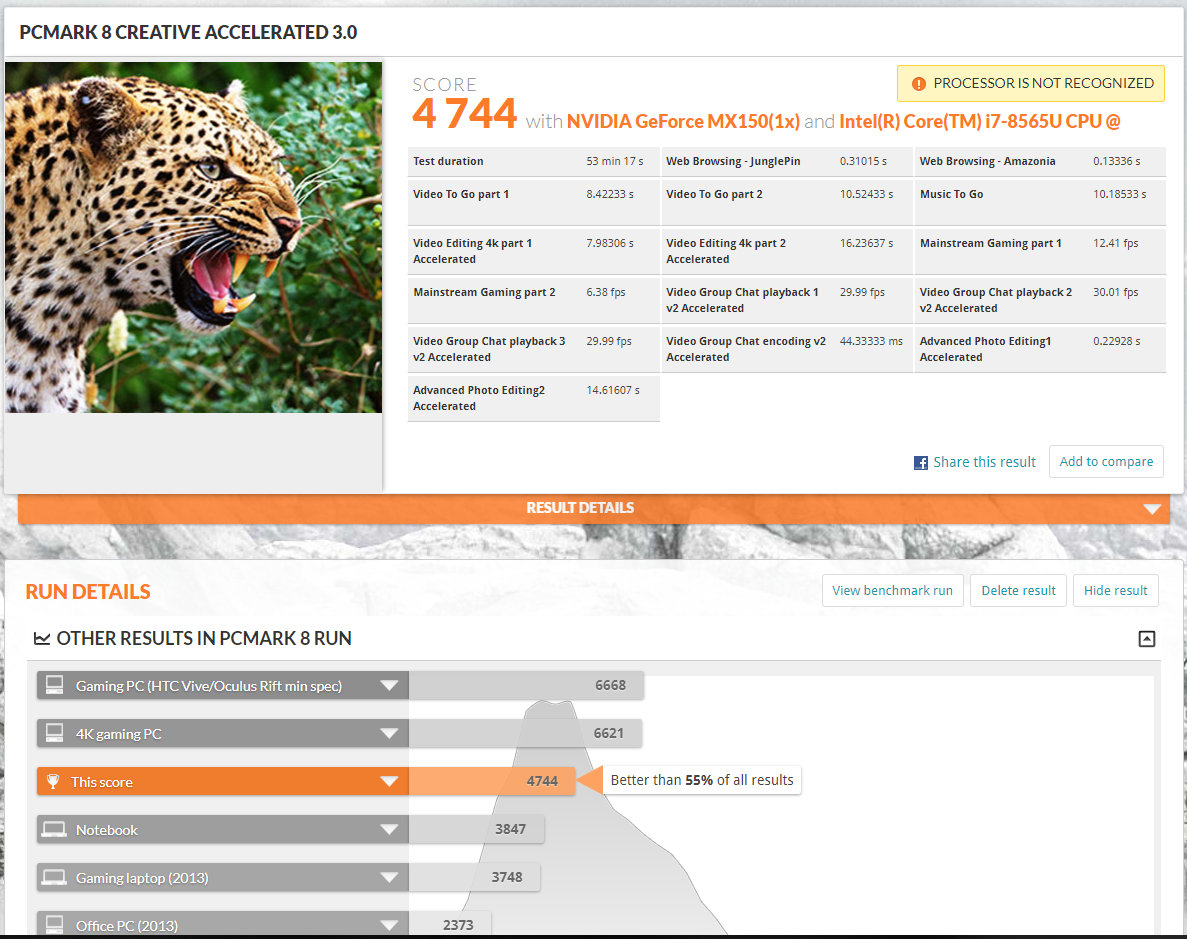Click the '30.01 fps' value

1115,292
